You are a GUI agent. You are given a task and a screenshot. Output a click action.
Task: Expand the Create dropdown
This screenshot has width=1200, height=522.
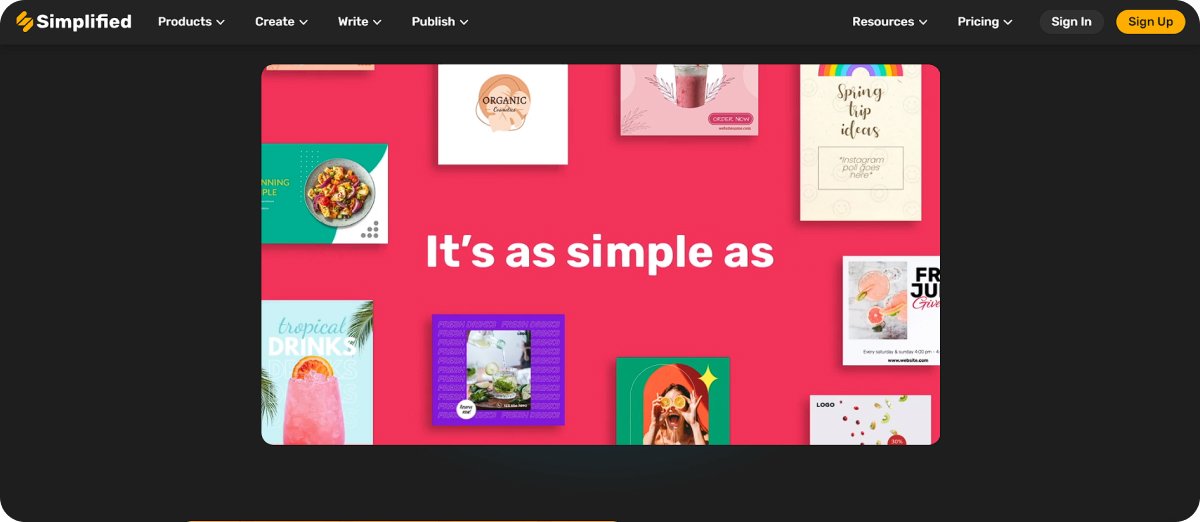pos(281,21)
